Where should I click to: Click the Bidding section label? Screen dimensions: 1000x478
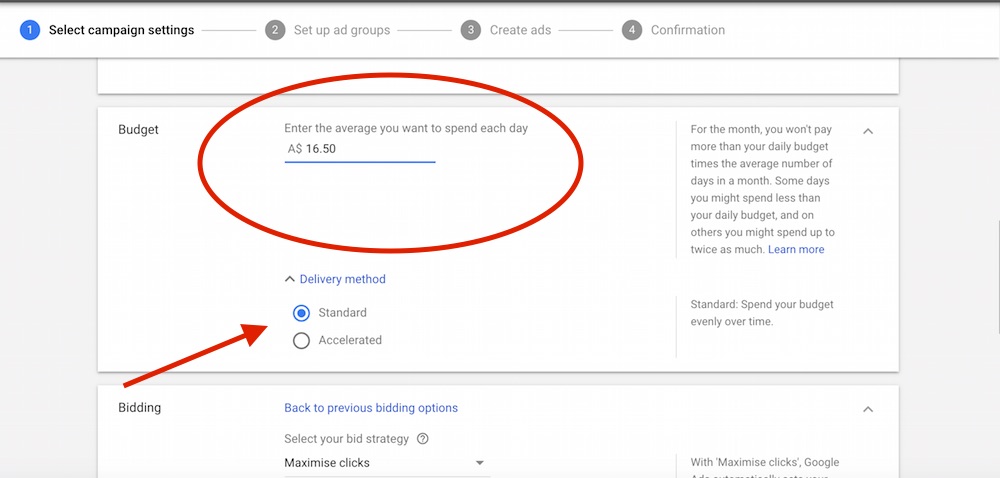pyautogui.click(x=140, y=408)
